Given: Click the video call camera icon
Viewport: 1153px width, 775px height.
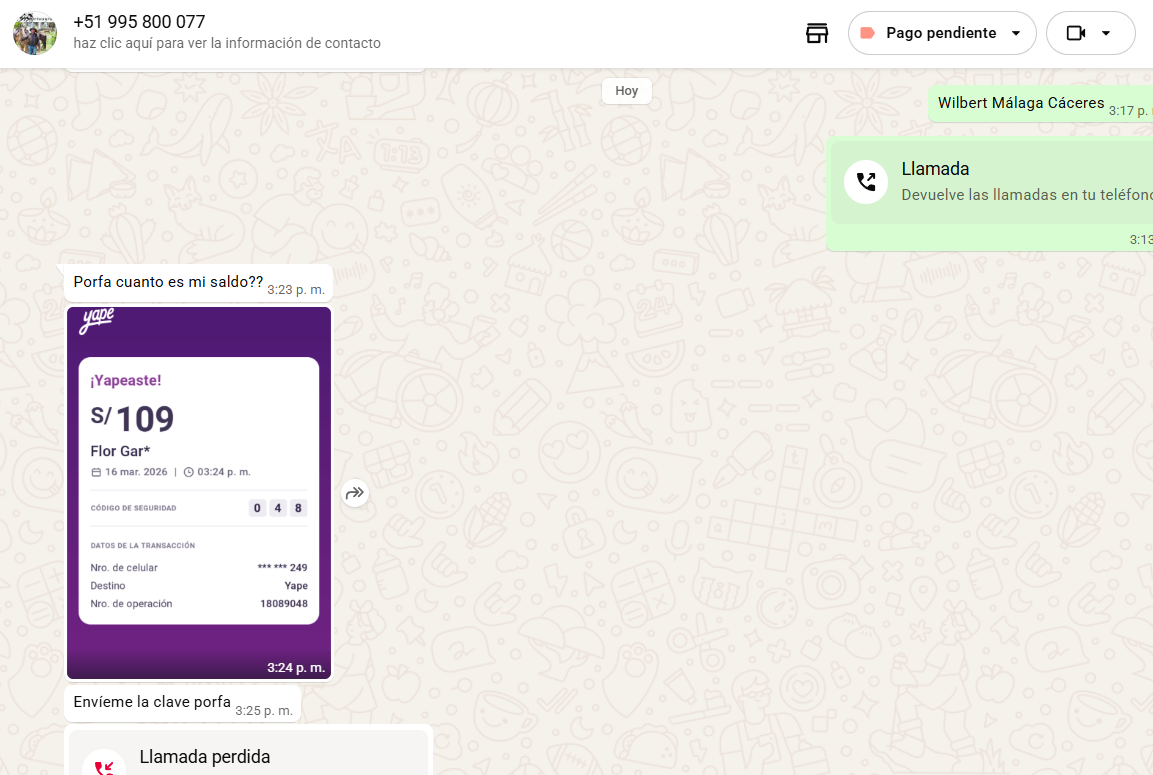Looking at the screenshot, I should (x=1076, y=33).
